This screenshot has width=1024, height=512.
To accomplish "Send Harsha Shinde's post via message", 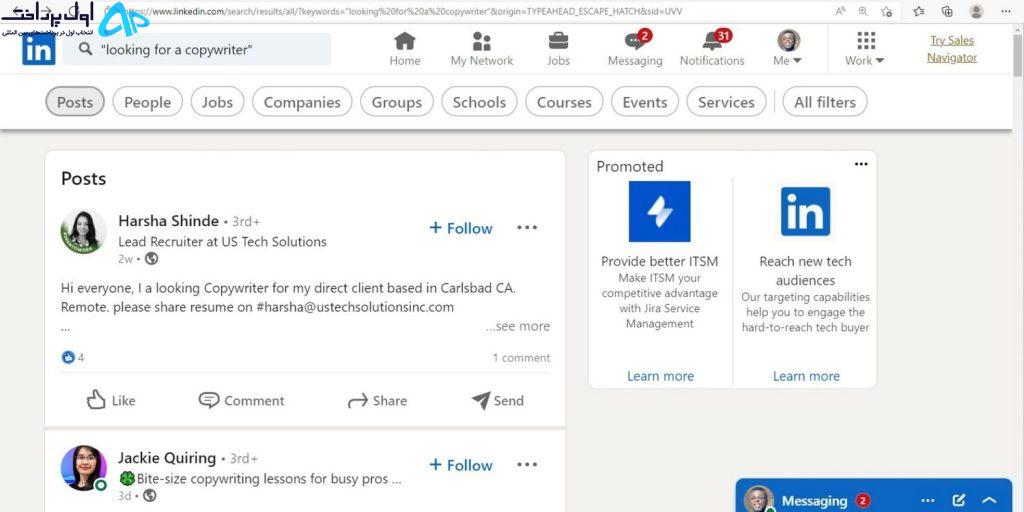I will click(498, 400).
